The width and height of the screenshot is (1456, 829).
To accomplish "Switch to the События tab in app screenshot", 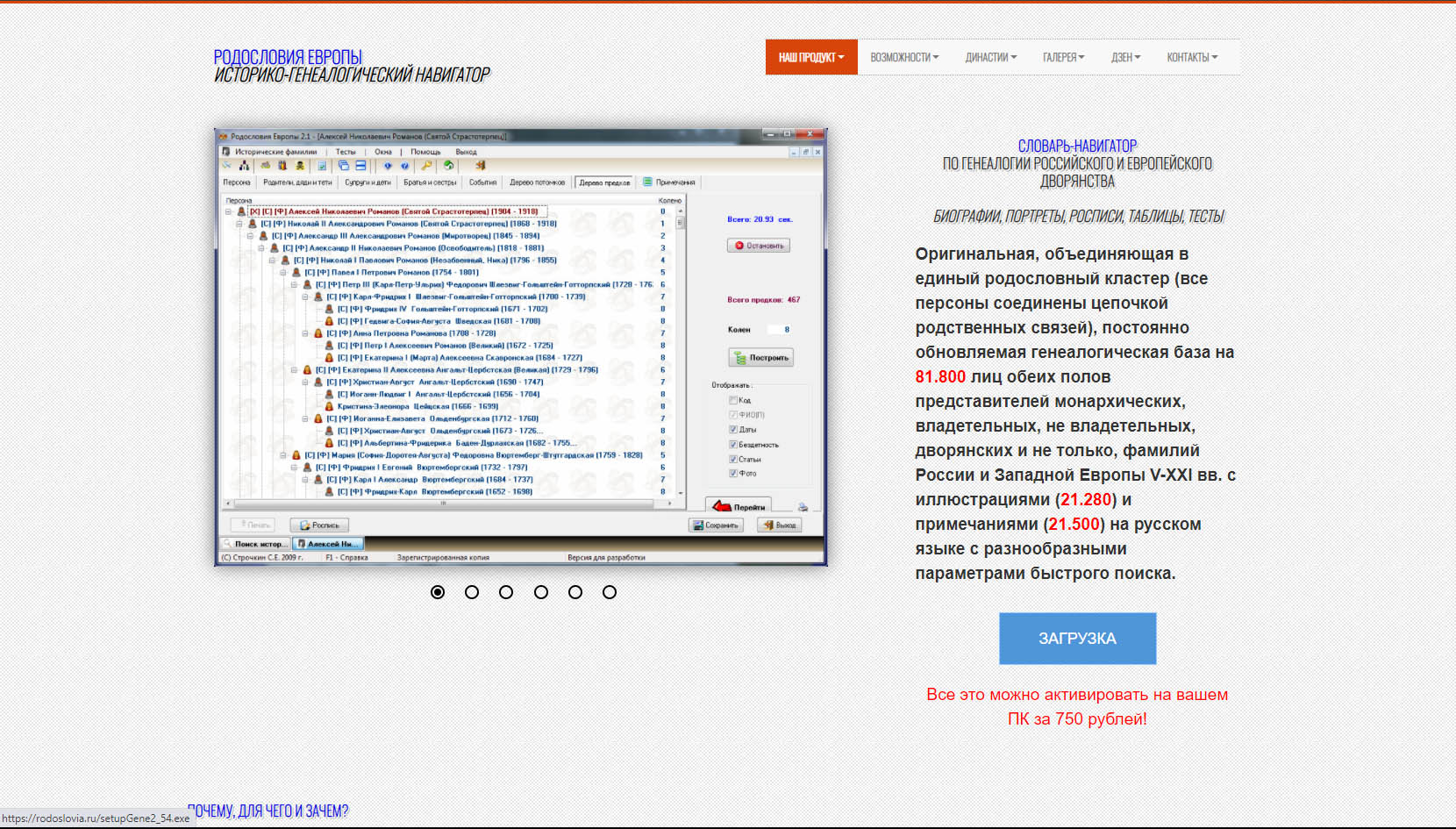I will coord(482,182).
